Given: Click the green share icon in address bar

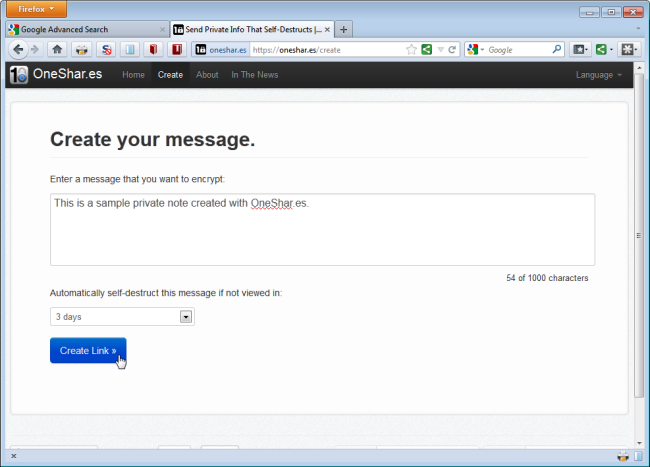Looking at the screenshot, I should tap(427, 50).
